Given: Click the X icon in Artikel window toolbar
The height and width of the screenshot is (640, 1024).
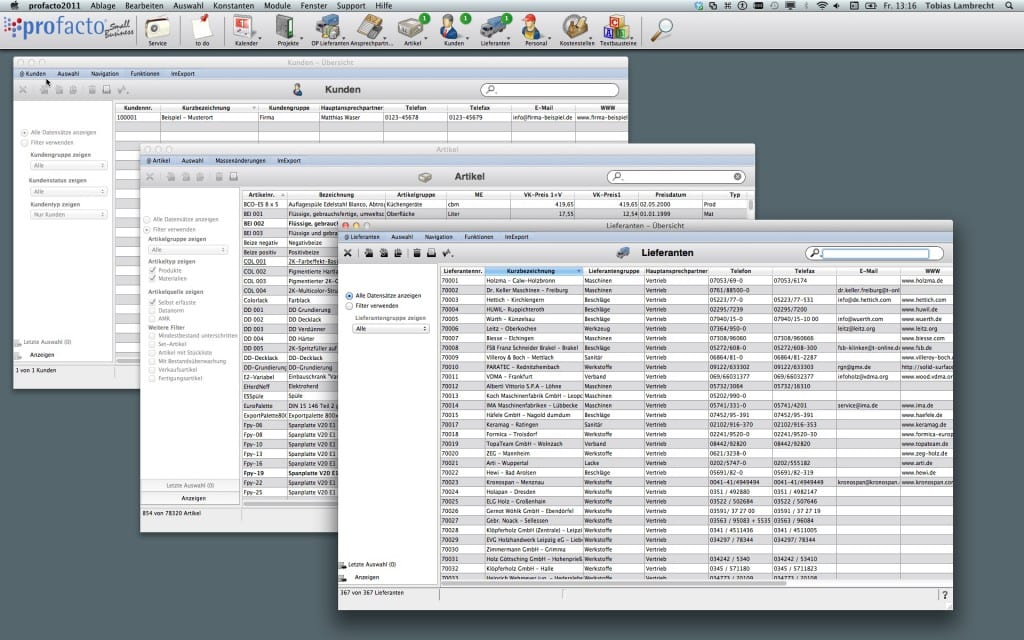Looking at the screenshot, I should 150,176.
